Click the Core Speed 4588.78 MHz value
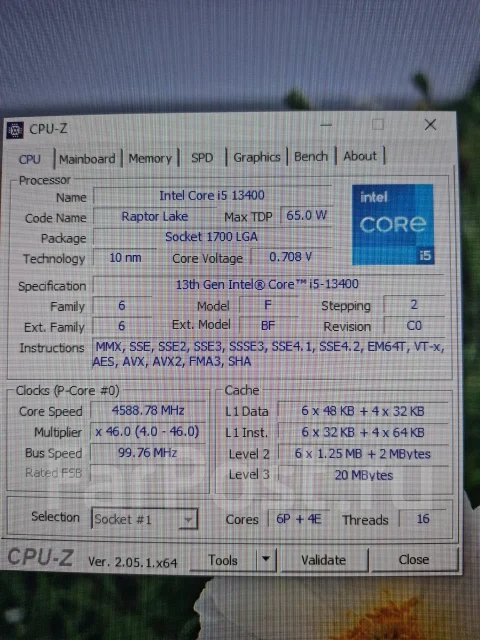Screen dimensions: 480x640 point(148,411)
